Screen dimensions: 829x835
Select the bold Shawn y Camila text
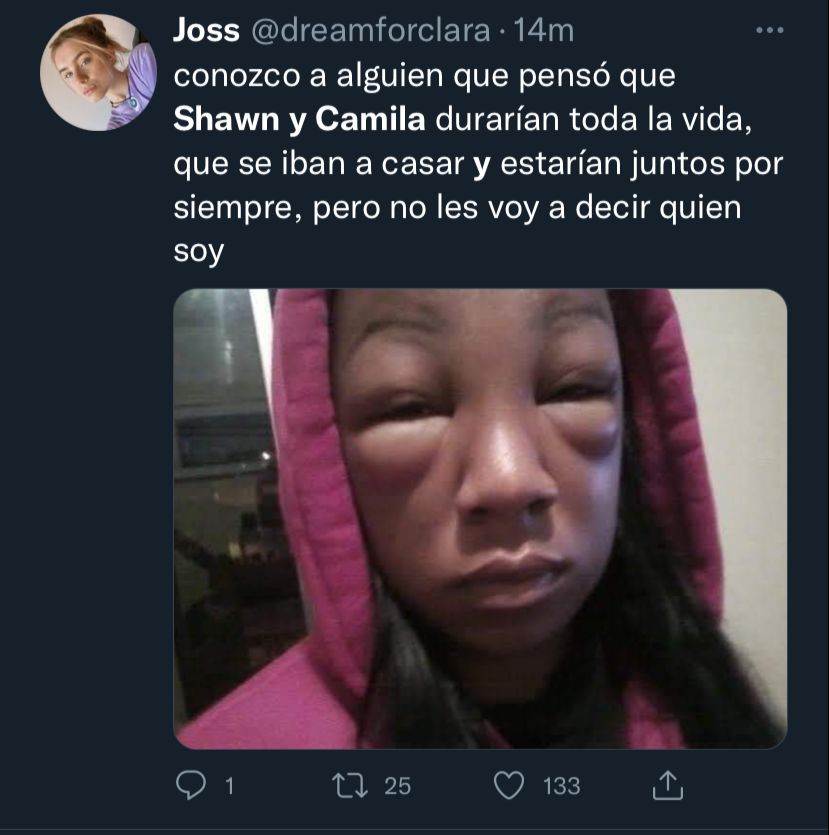(299, 119)
